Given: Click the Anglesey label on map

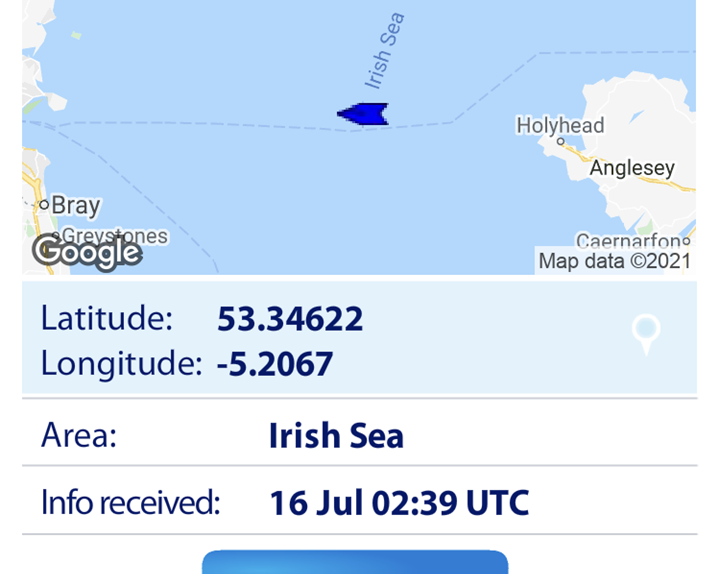Looking at the screenshot, I should 632,168.
